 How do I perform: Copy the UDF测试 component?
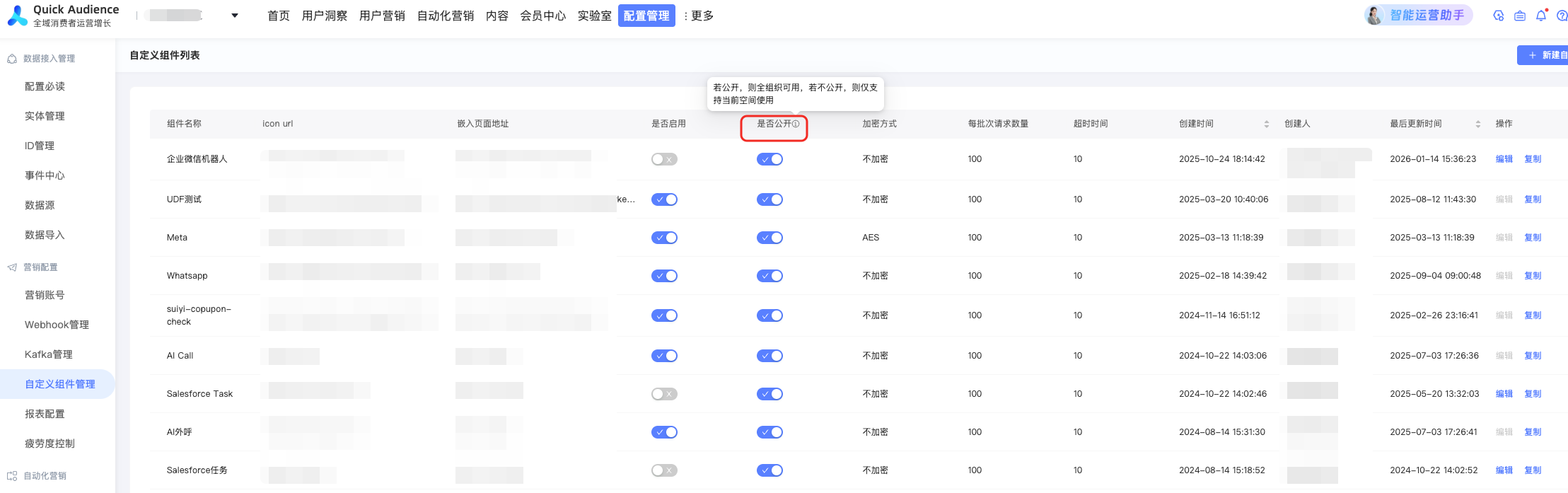tap(1533, 199)
